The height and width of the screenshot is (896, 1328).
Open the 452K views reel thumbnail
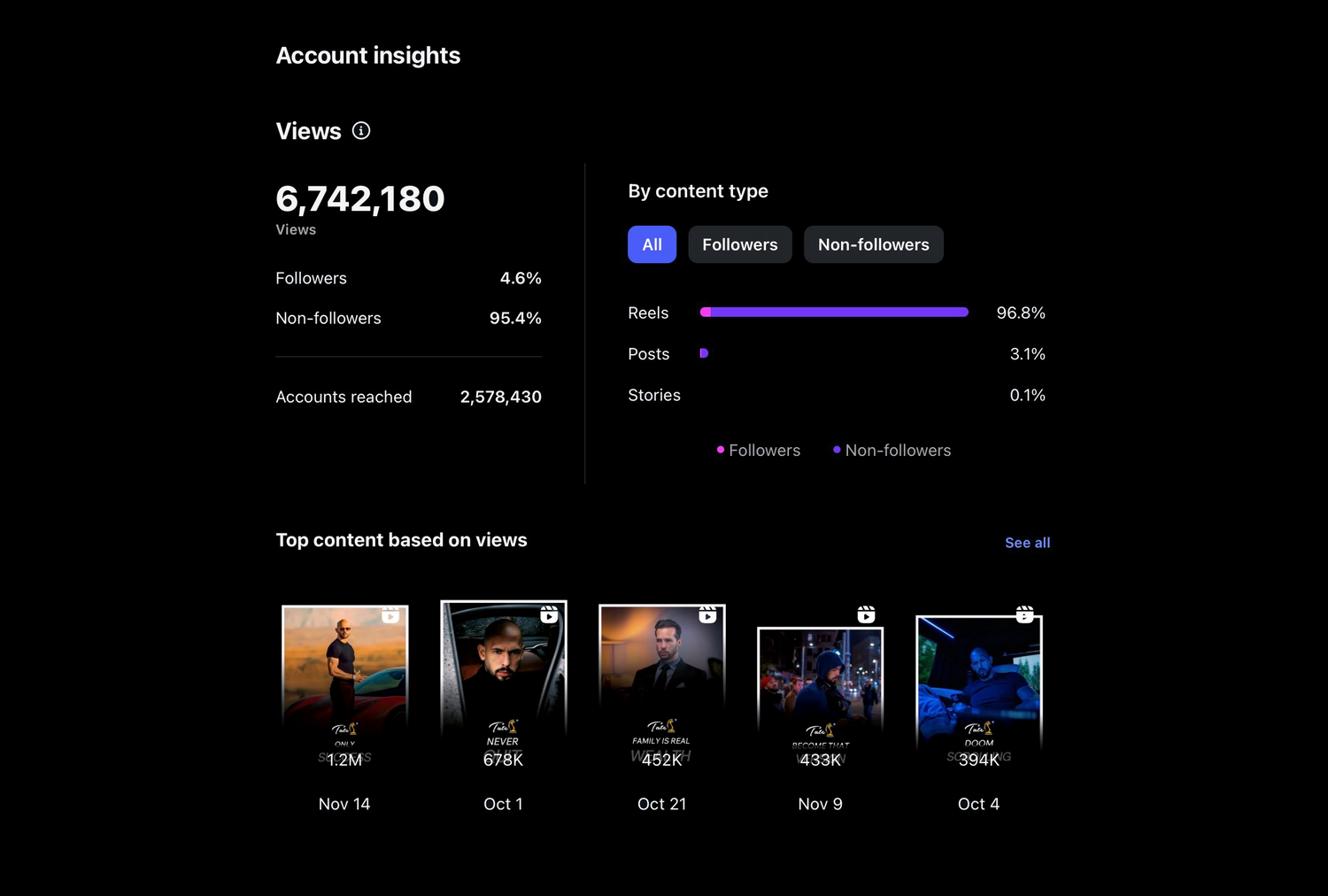(661, 673)
